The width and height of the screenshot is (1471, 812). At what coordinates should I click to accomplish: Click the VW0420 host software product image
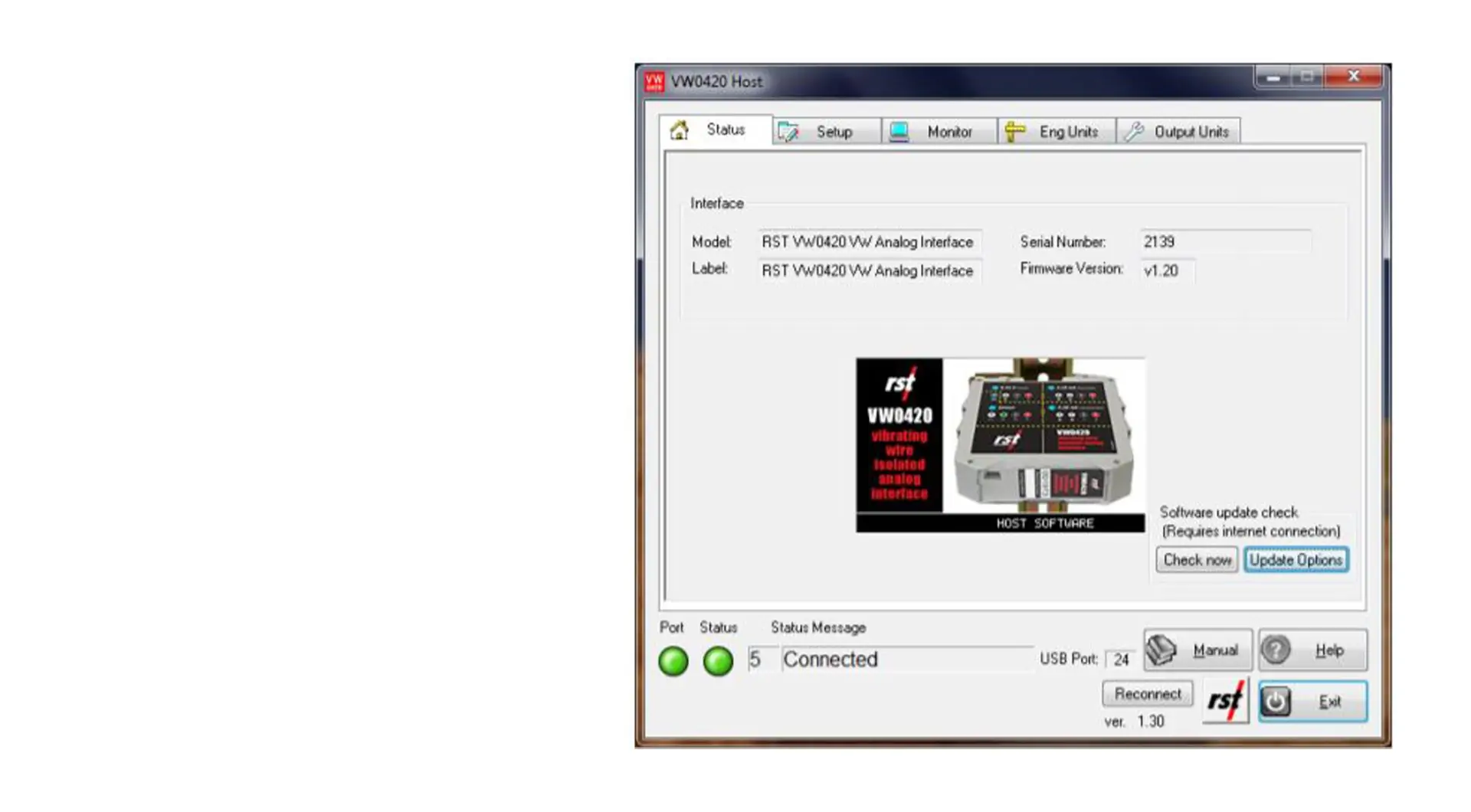1001,445
